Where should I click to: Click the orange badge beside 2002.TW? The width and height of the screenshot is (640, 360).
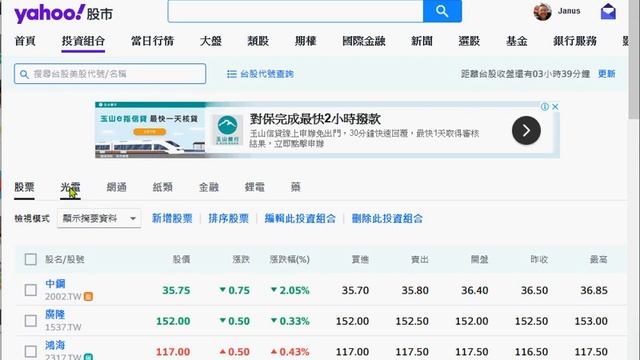point(88,297)
